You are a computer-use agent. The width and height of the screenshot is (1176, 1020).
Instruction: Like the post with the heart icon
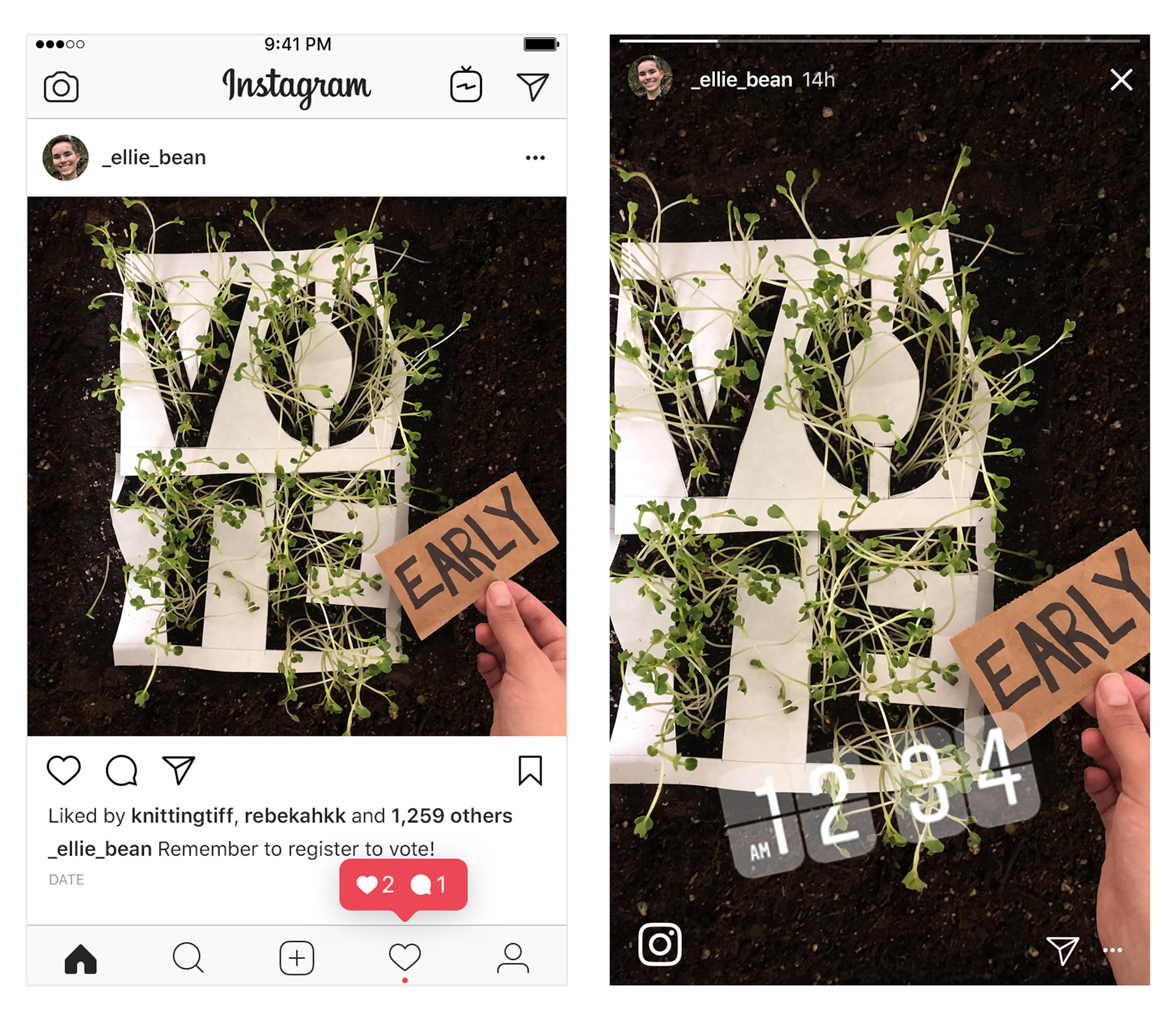[x=64, y=770]
